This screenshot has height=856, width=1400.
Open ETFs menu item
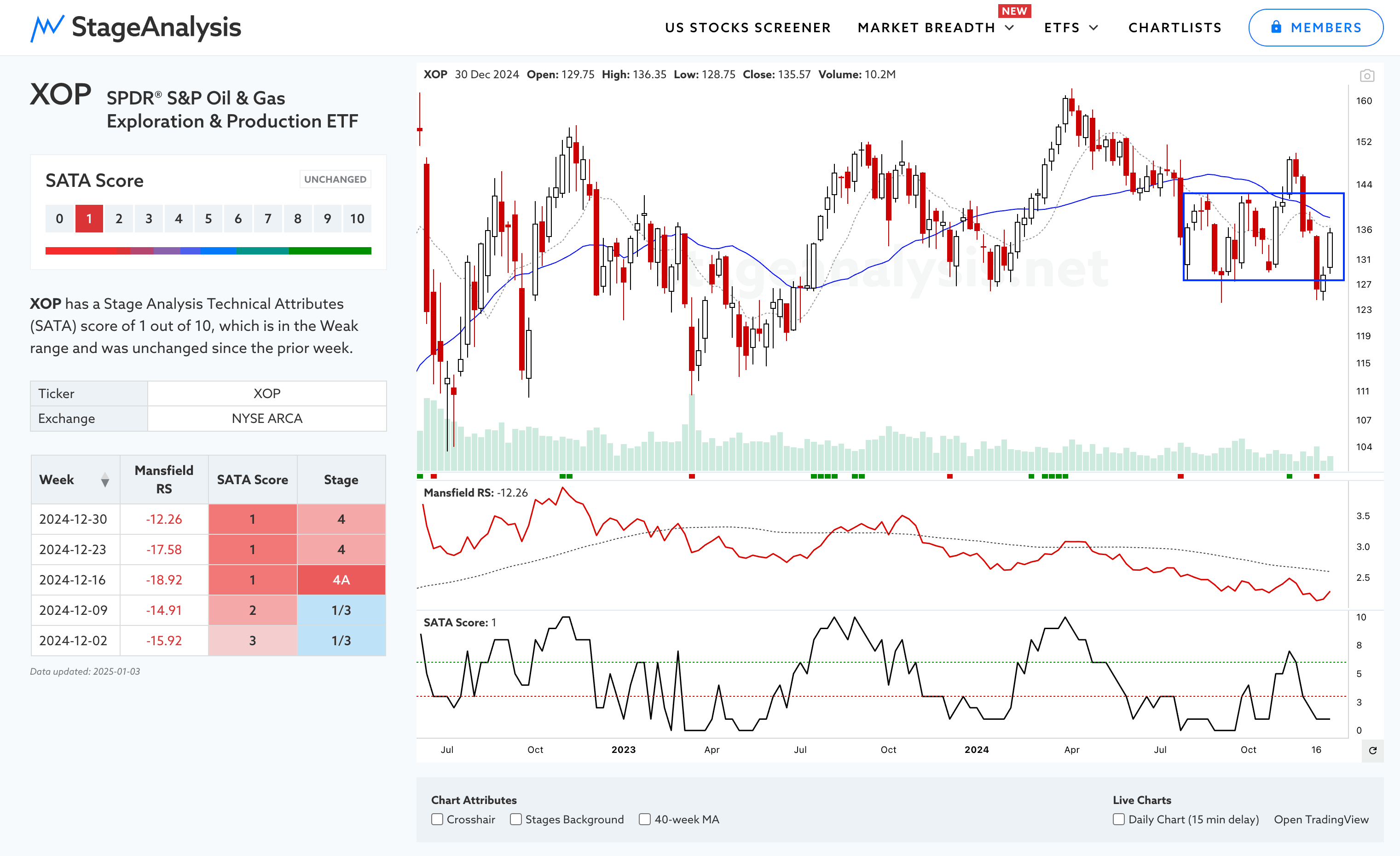tap(1062, 28)
